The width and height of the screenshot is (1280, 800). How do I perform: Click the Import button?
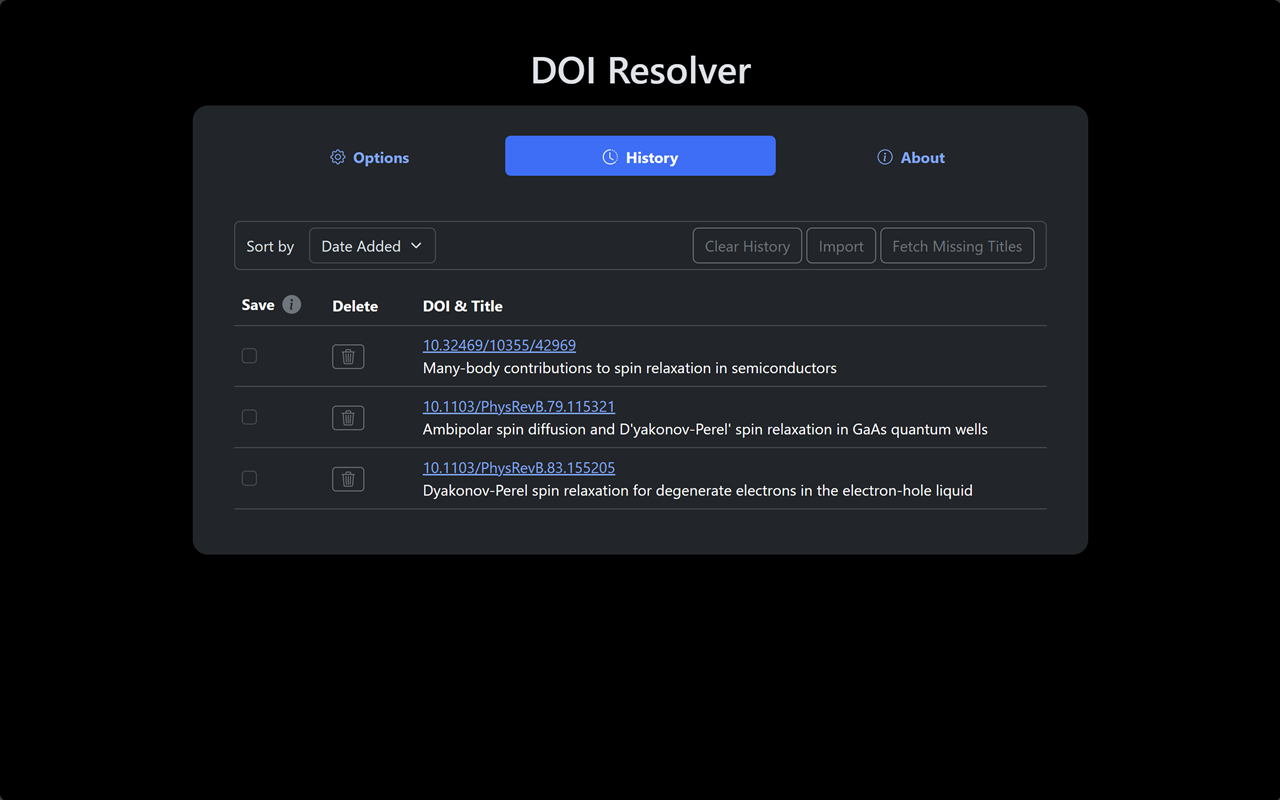tap(841, 245)
